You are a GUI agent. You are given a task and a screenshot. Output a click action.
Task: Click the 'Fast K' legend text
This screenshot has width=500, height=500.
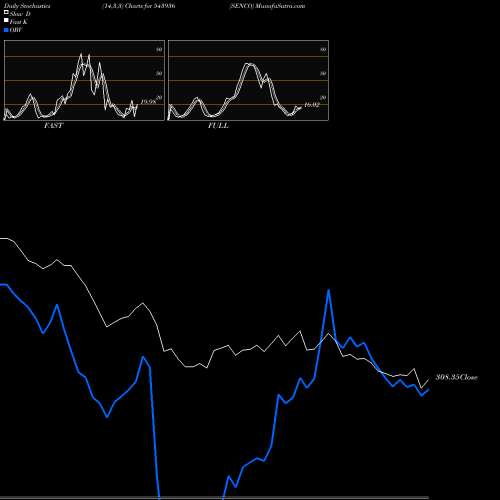19,22
